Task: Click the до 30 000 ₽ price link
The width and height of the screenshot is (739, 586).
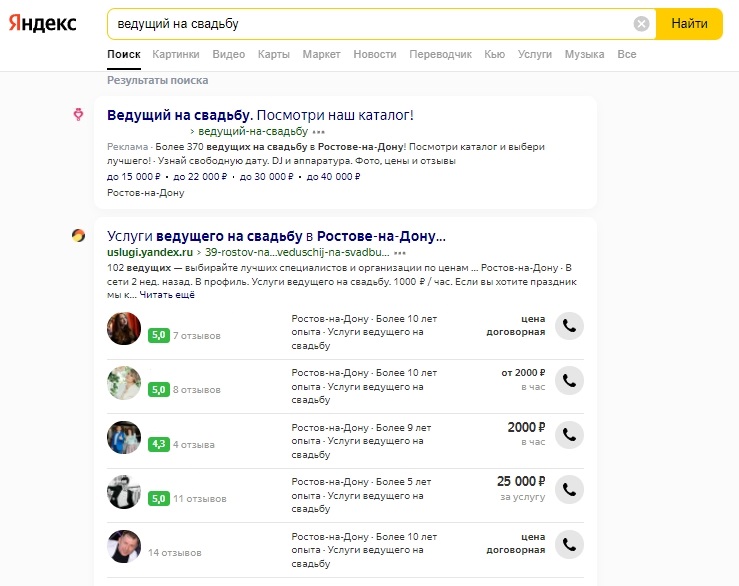Action: 266,176
